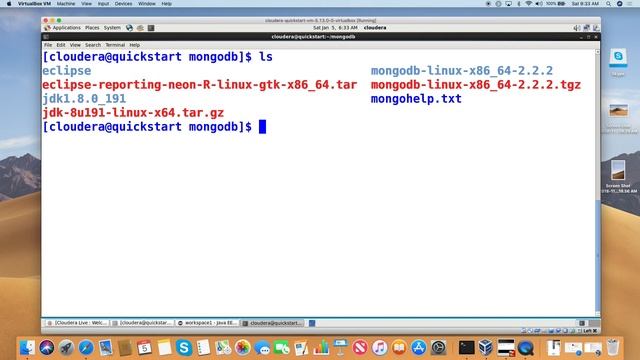The height and width of the screenshot is (360, 640).
Task: Click the cloudera user name in the panel
Action: pos(375,28)
